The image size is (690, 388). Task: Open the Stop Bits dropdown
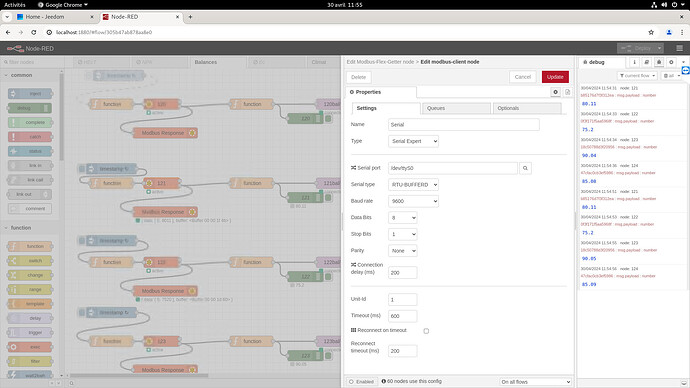click(x=403, y=234)
